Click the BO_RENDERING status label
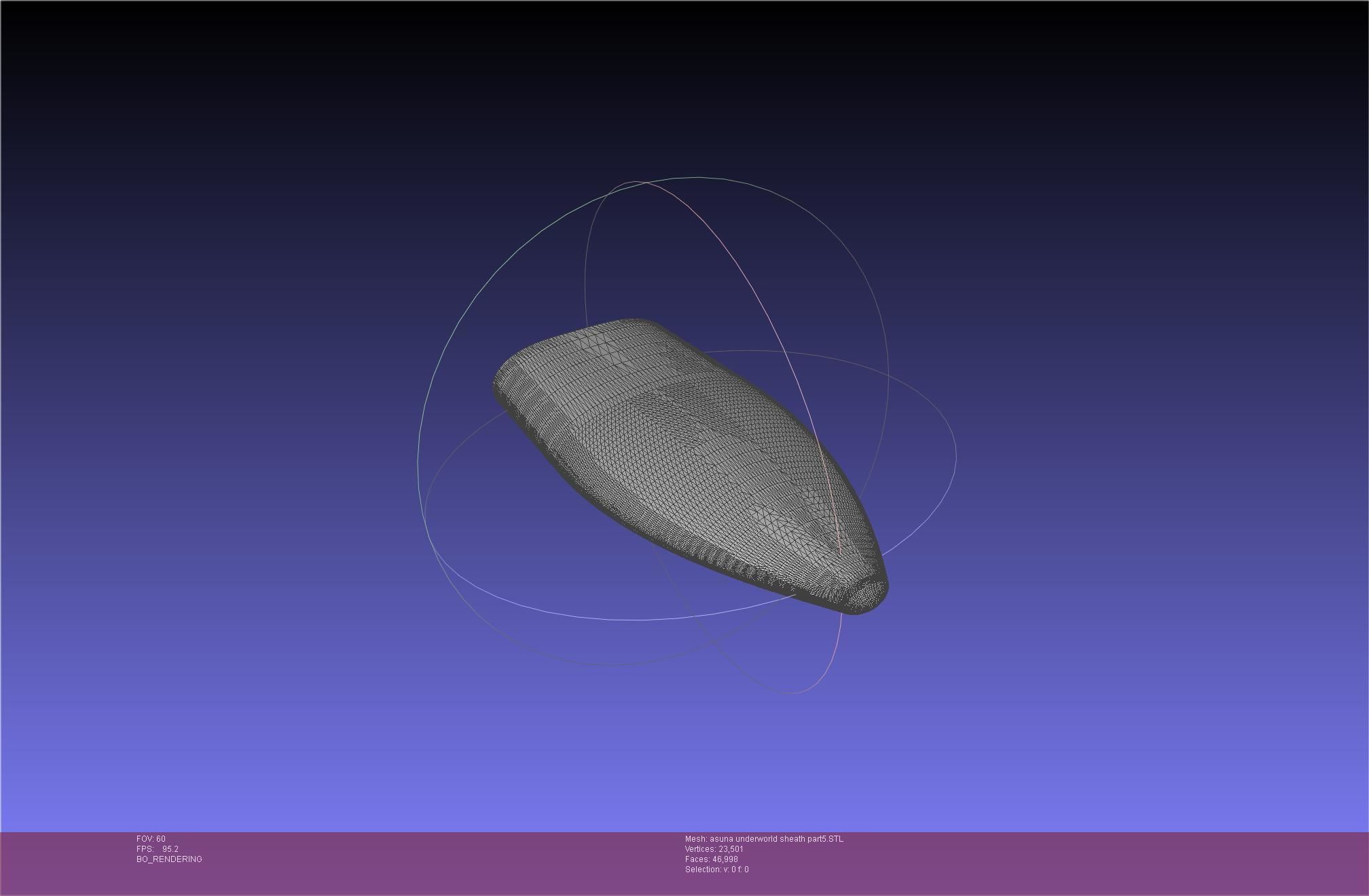 pos(169,859)
